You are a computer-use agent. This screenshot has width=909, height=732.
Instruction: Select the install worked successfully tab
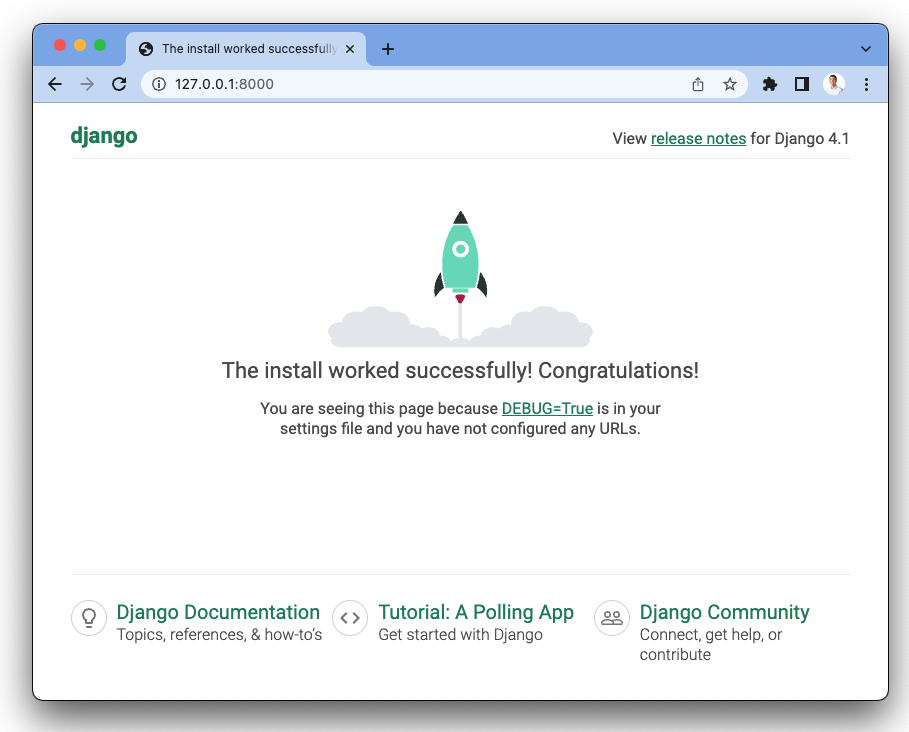coord(240,49)
